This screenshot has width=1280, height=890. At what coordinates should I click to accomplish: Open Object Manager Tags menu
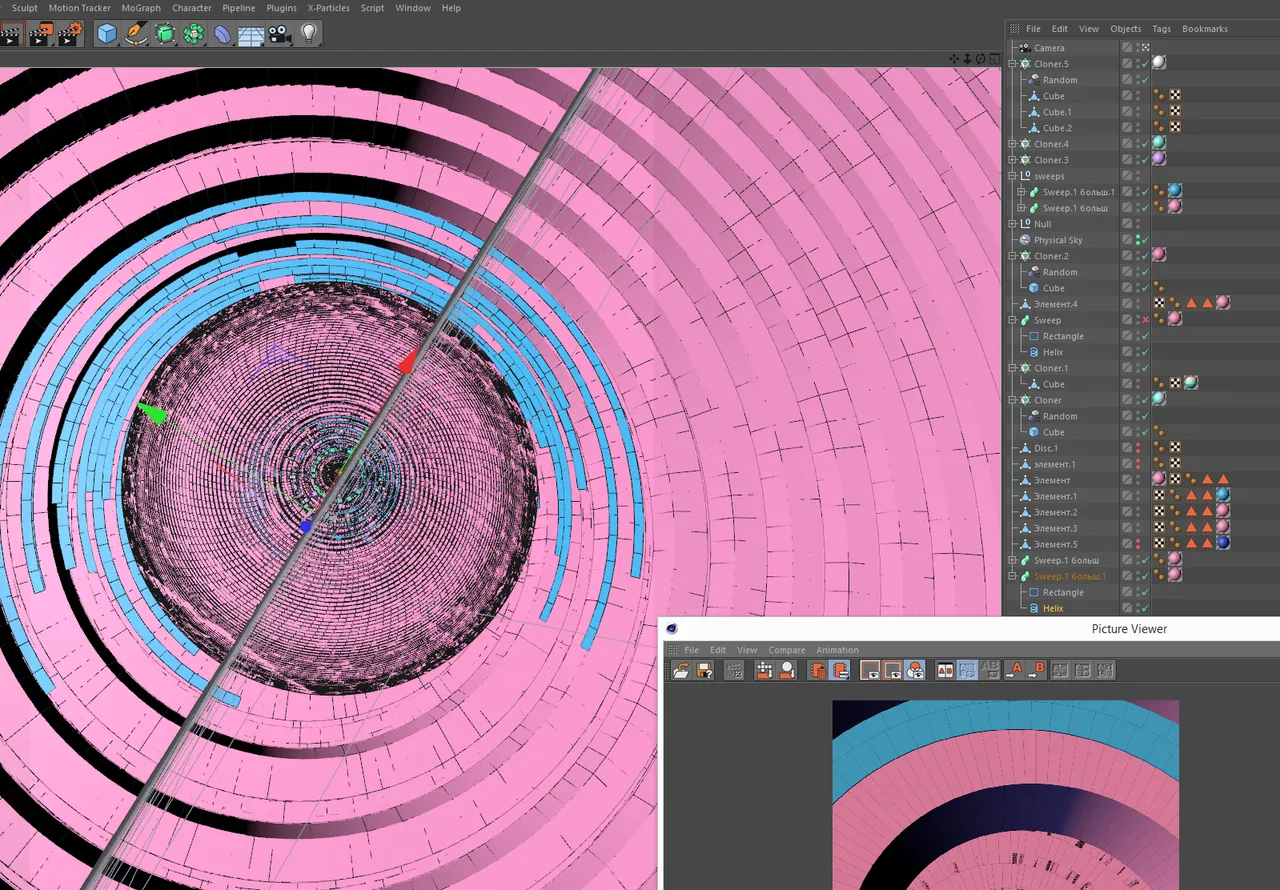1161,29
